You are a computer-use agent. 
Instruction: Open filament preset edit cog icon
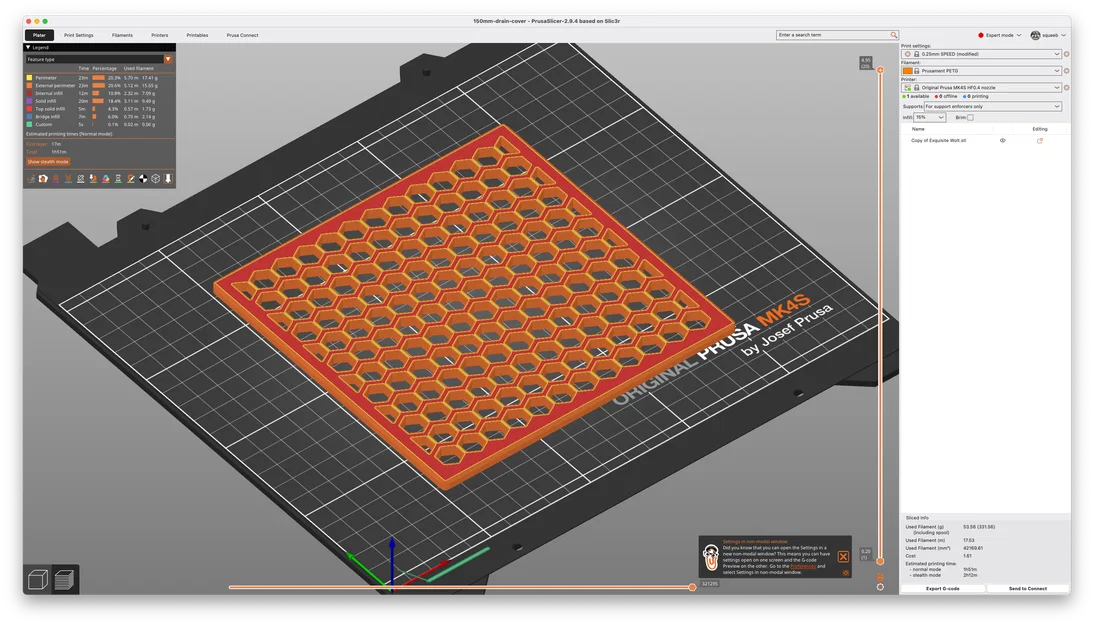pyautogui.click(x=1066, y=70)
